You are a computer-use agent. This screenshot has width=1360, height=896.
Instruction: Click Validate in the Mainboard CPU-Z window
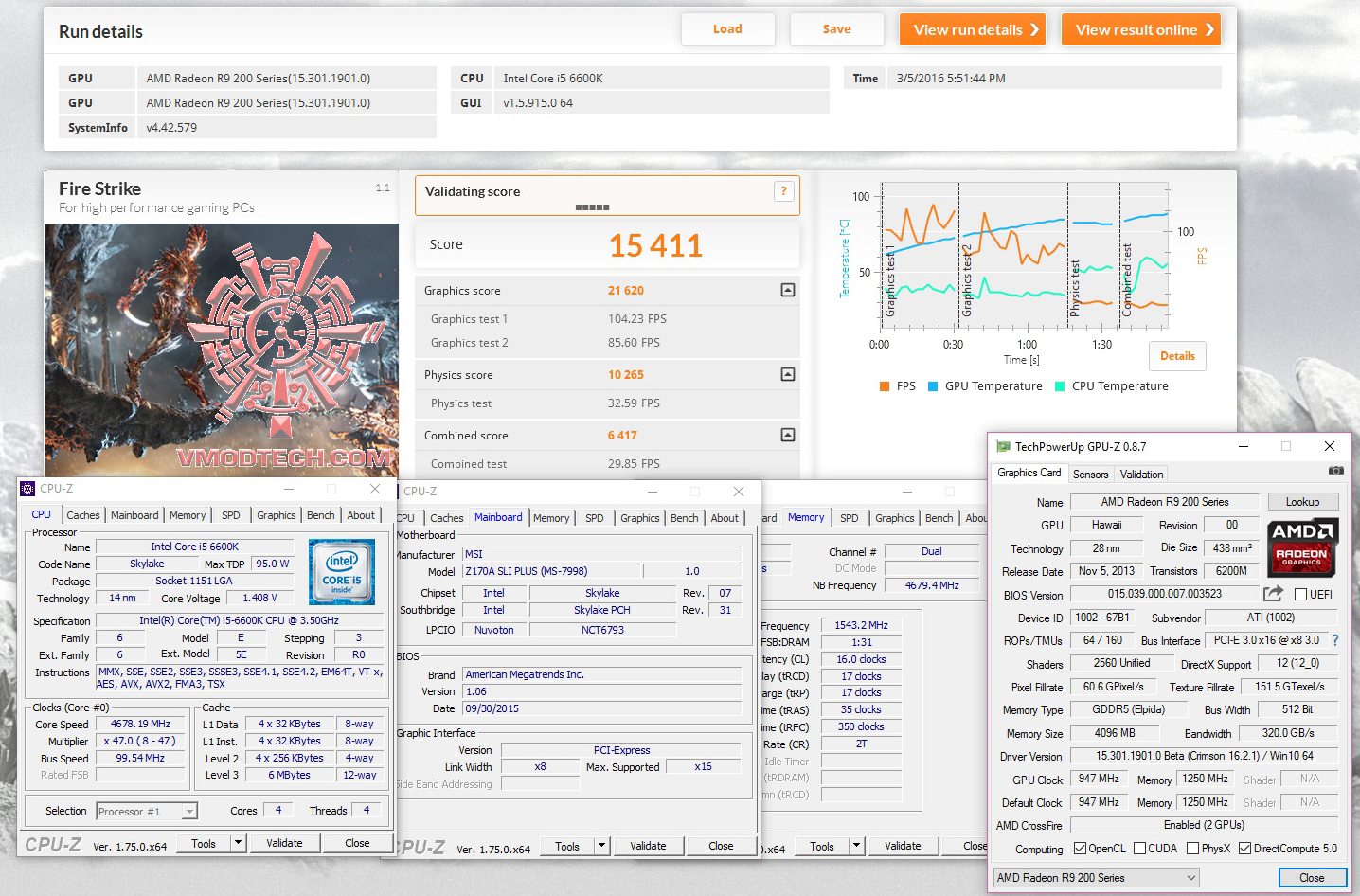tap(648, 846)
